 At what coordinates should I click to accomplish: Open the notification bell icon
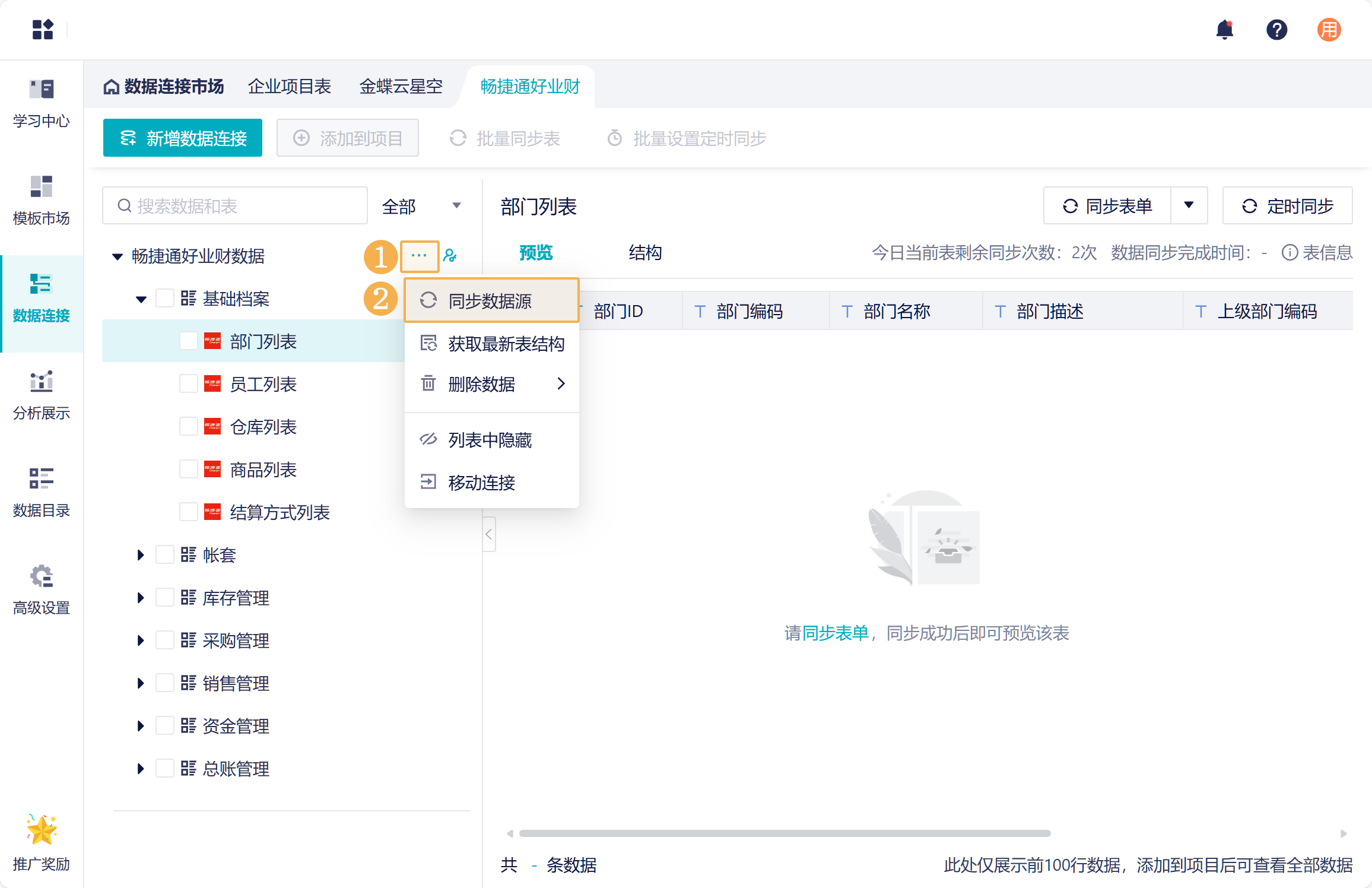pyautogui.click(x=1224, y=30)
